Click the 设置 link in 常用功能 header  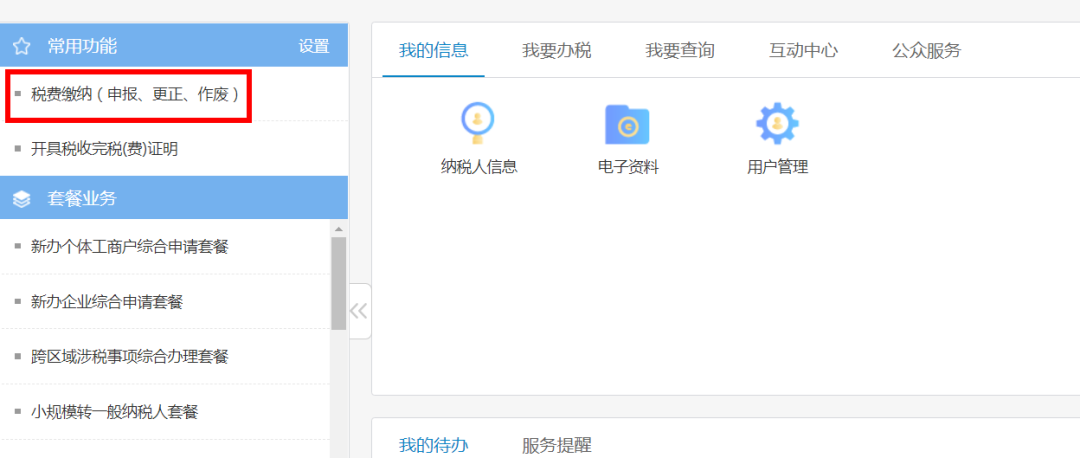313,46
